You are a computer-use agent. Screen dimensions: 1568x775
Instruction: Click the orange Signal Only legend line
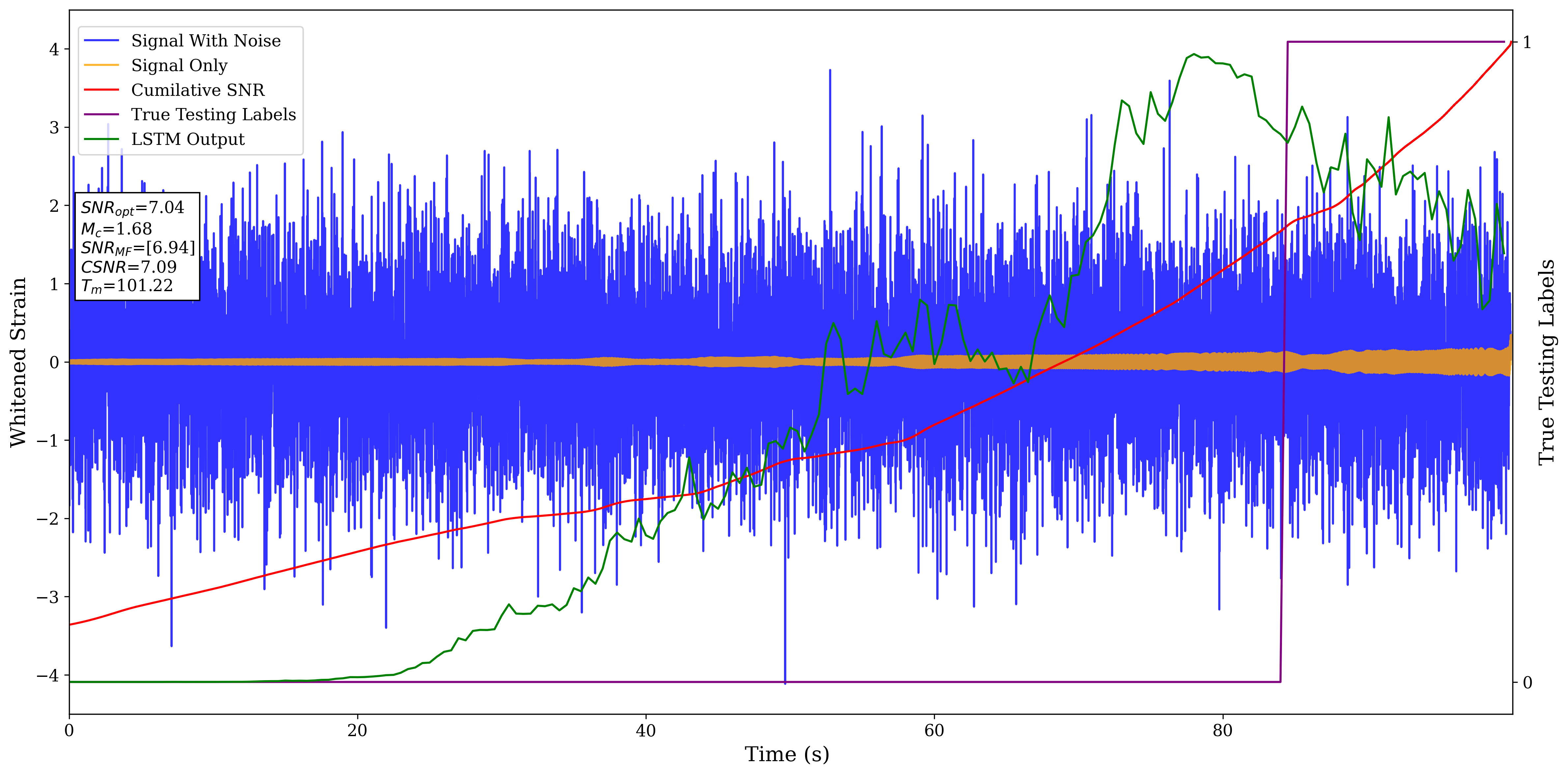(x=101, y=65)
